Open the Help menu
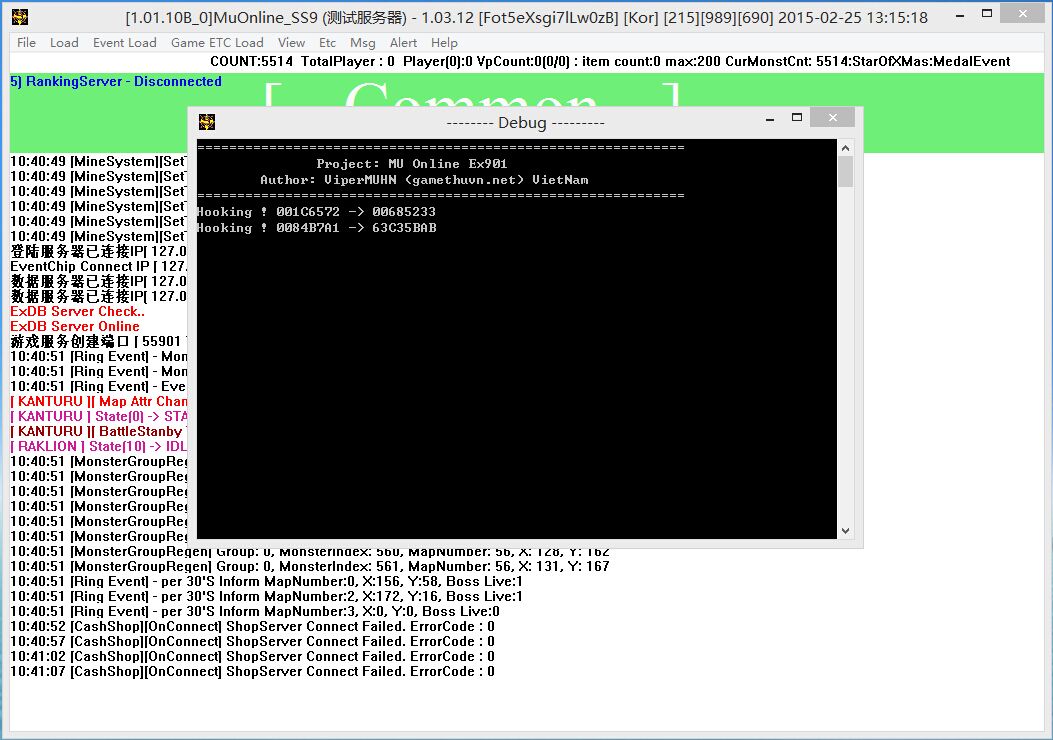This screenshot has height=740, width=1053. click(444, 42)
